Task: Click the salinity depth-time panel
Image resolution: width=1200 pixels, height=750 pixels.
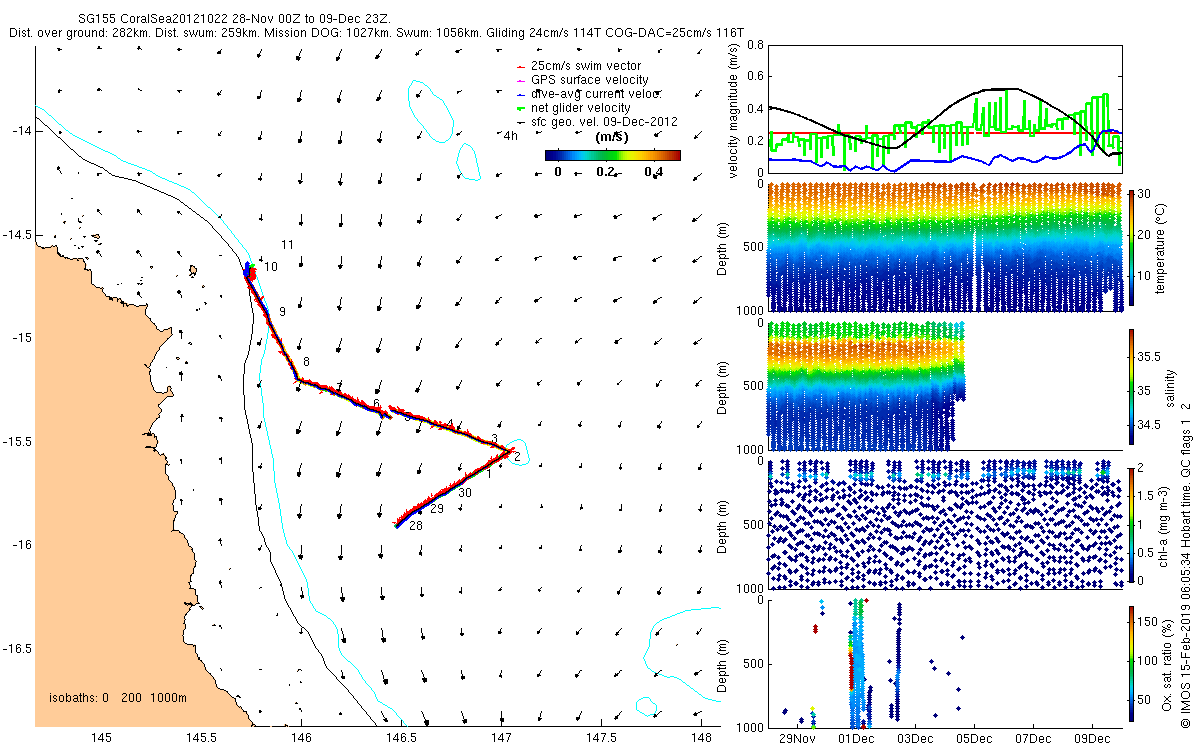Action: 945,386
